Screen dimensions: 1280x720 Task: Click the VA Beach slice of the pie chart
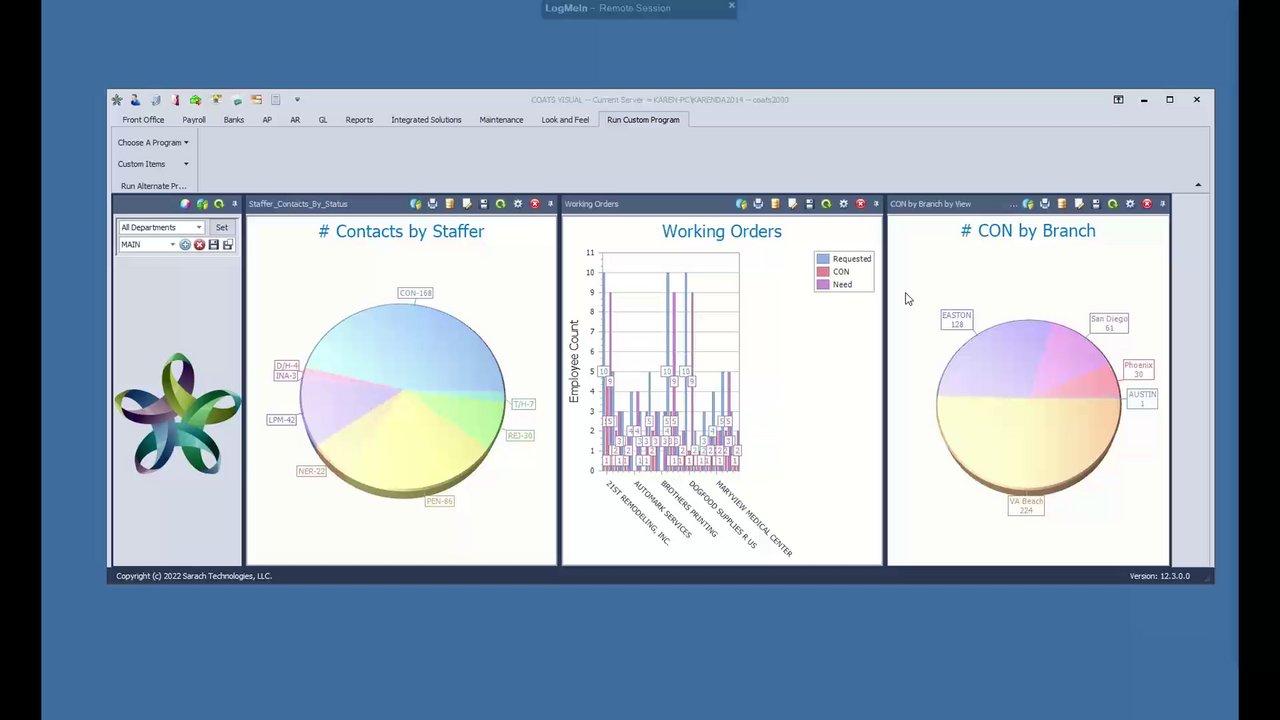tap(1028, 445)
